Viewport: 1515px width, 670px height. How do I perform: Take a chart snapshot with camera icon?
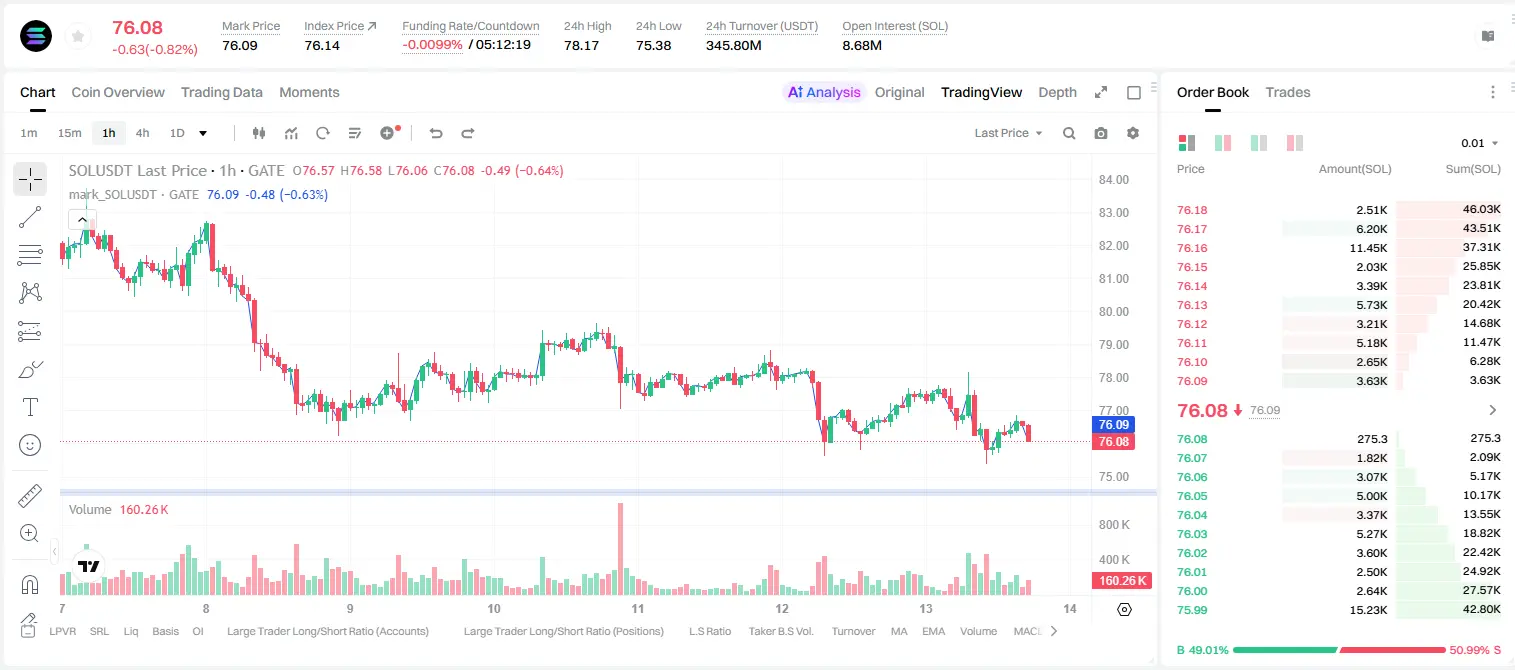point(1101,133)
